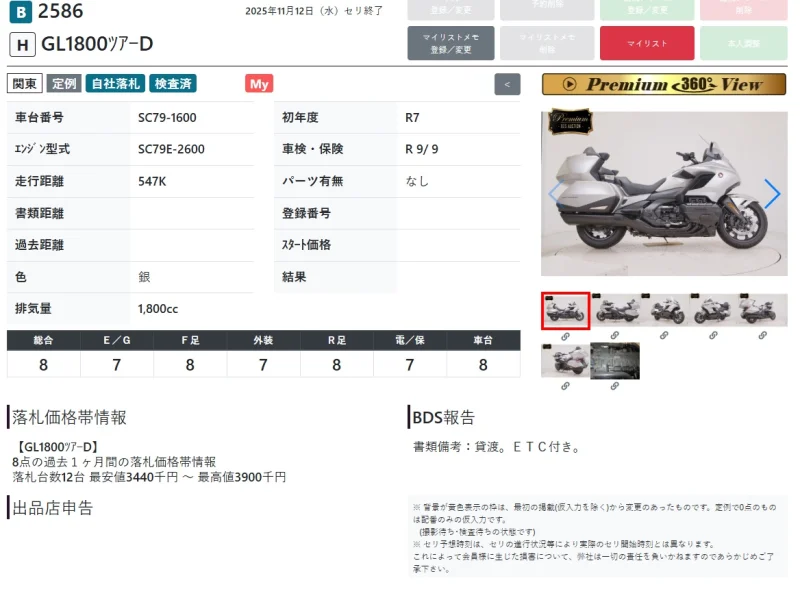Click the 車台 score column header
This screenshot has width=800, height=600.
pos(483,340)
